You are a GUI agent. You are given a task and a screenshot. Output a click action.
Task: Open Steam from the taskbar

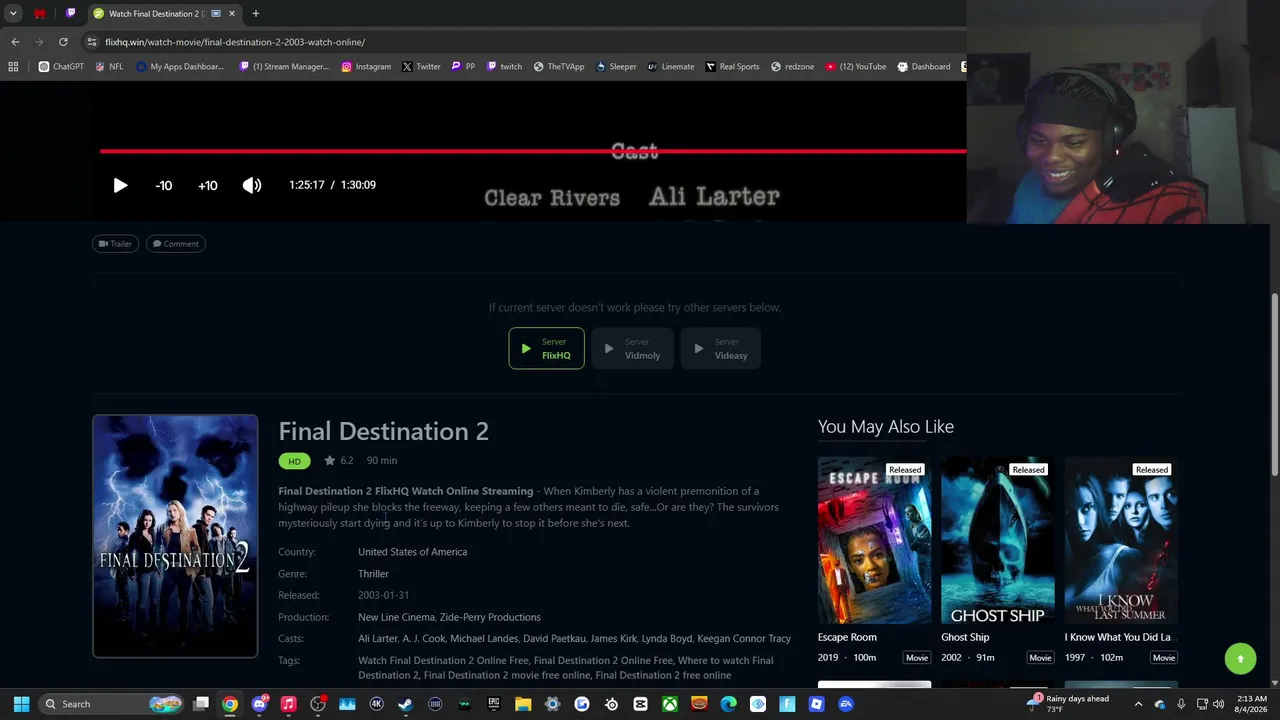[405, 704]
